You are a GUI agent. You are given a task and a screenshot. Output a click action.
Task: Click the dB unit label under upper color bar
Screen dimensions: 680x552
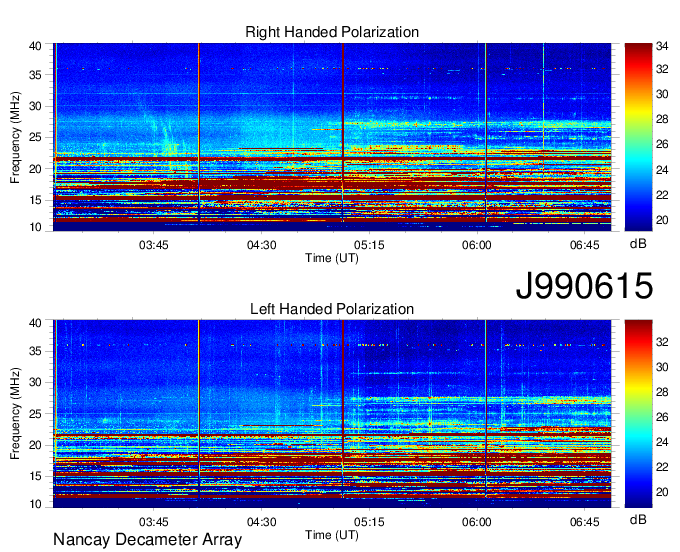[x=638, y=244]
